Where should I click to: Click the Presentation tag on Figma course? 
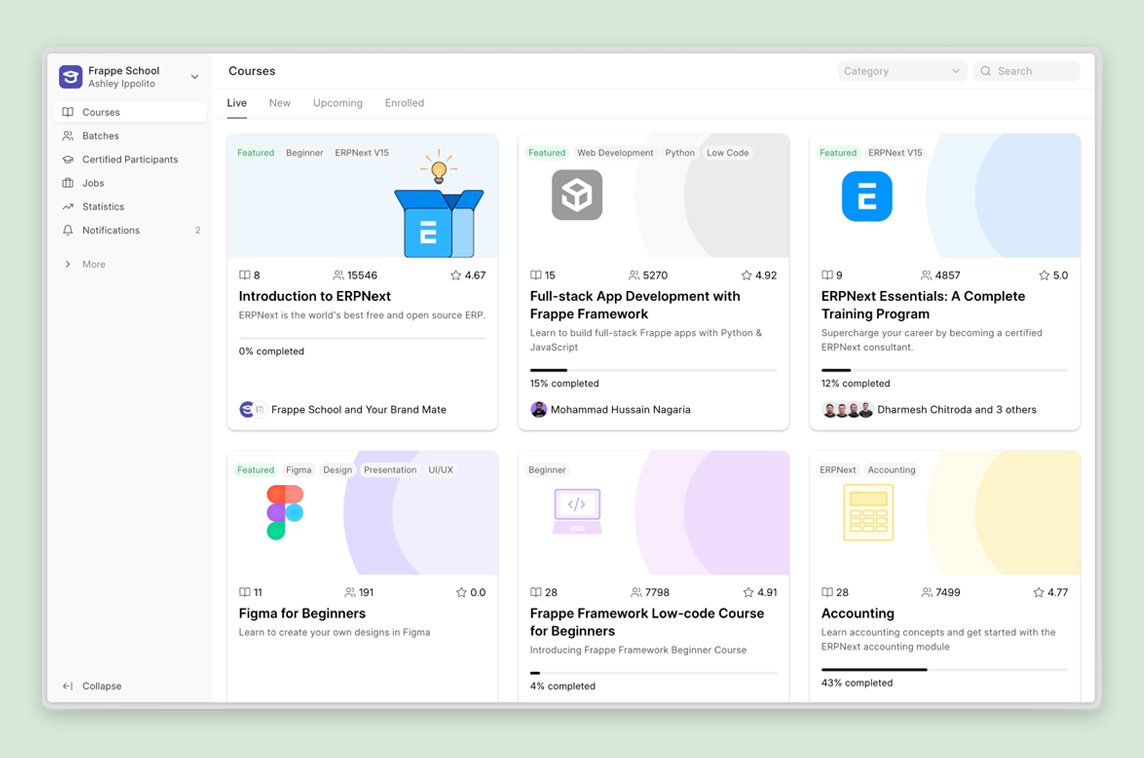tap(390, 470)
